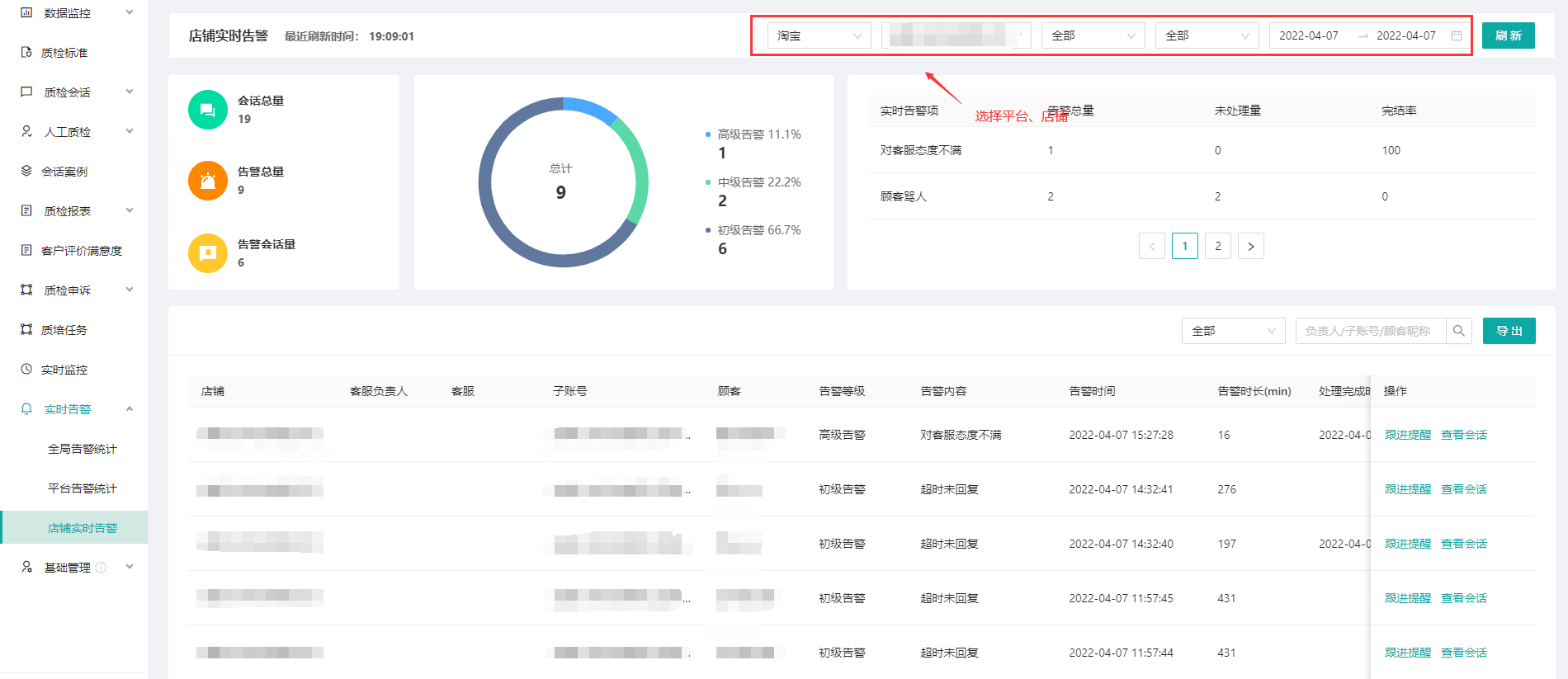Viewport: 1568px width, 679px height.
Task: Click the orange 告警总量 alarm icon
Action: click(x=208, y=181)
